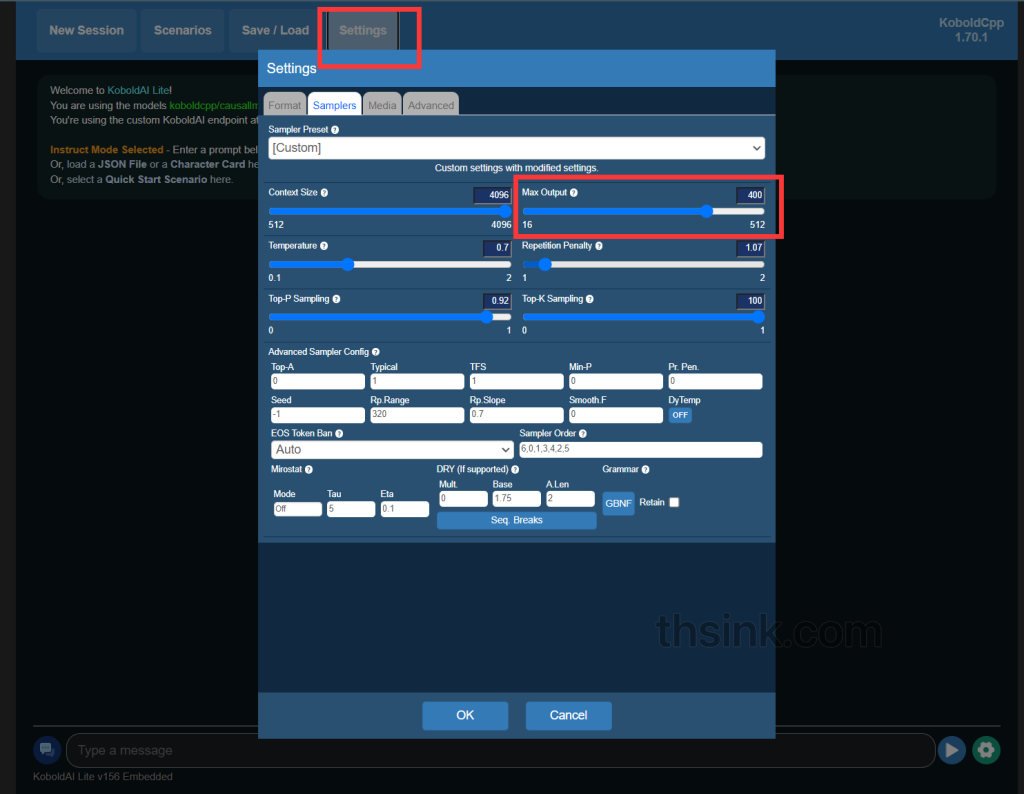Open the GBNF grammar button
The width and height of the screenshot is (1024, 794).
618,503
